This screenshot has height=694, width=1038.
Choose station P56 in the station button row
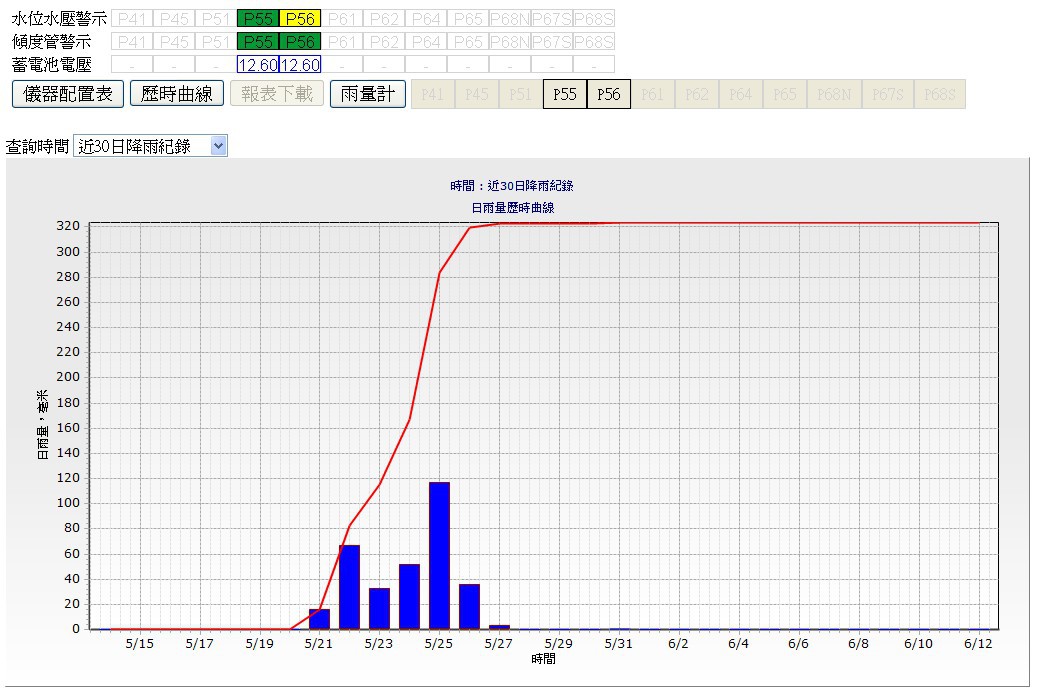pos(609,94)
